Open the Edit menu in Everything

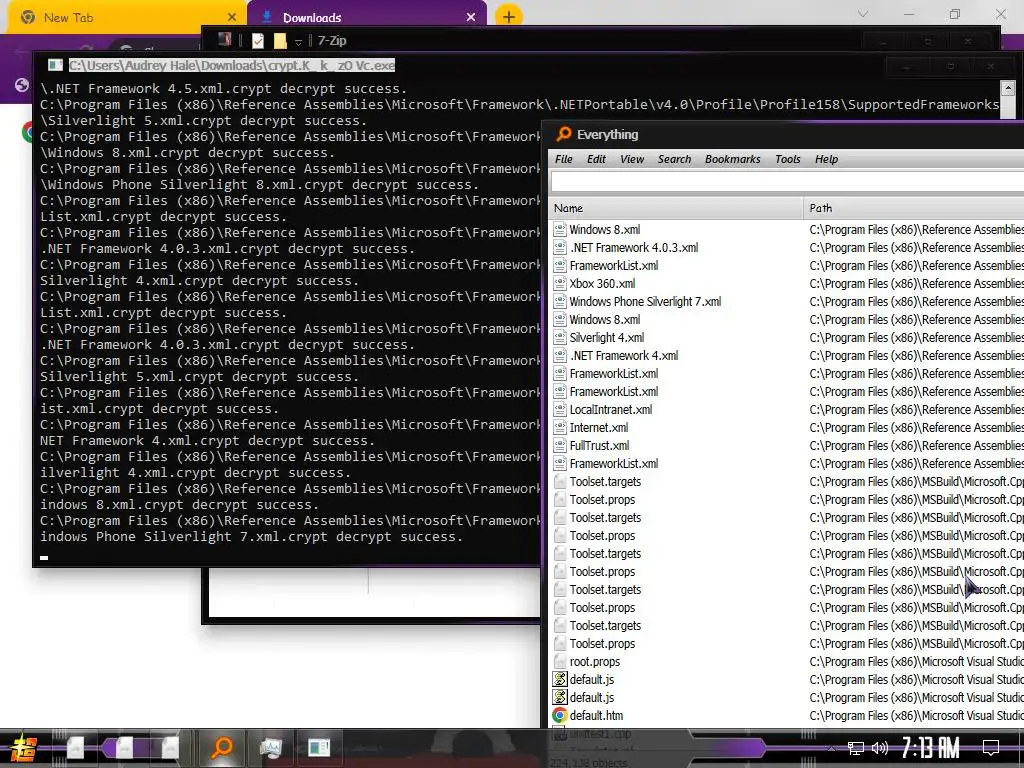[596, 159]
